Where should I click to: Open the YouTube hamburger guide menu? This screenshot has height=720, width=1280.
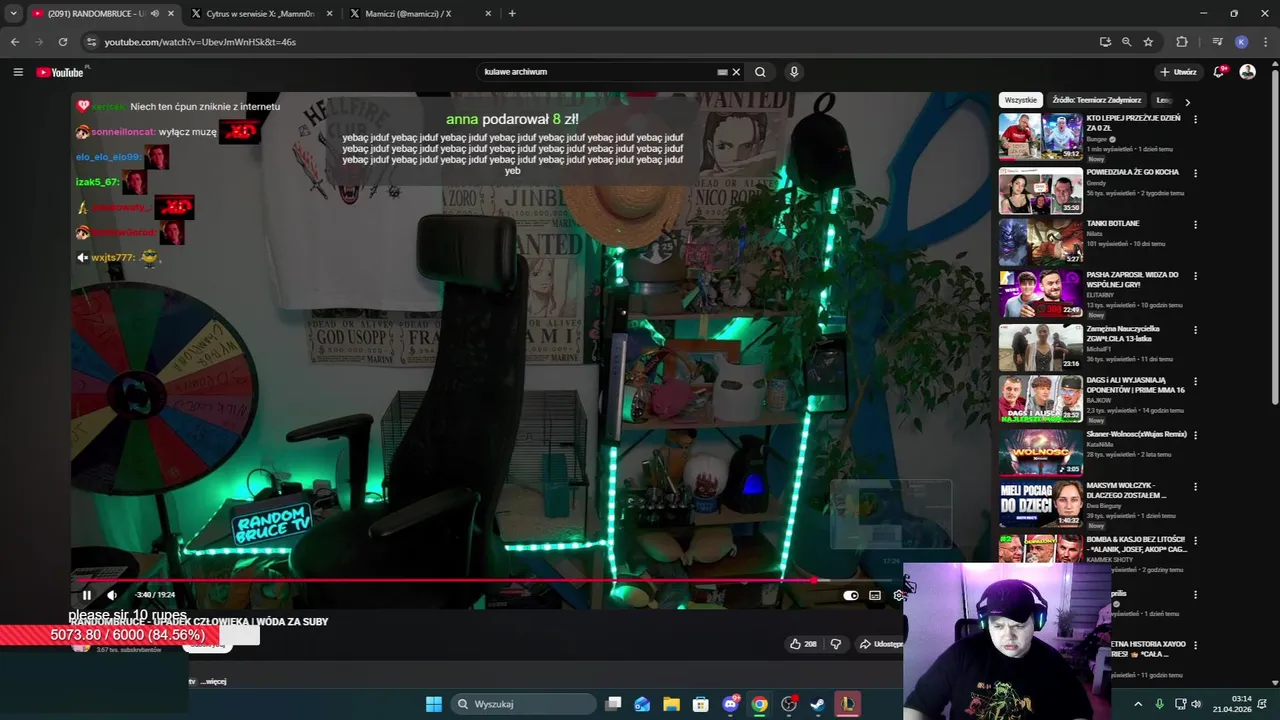tap(18, 72)
